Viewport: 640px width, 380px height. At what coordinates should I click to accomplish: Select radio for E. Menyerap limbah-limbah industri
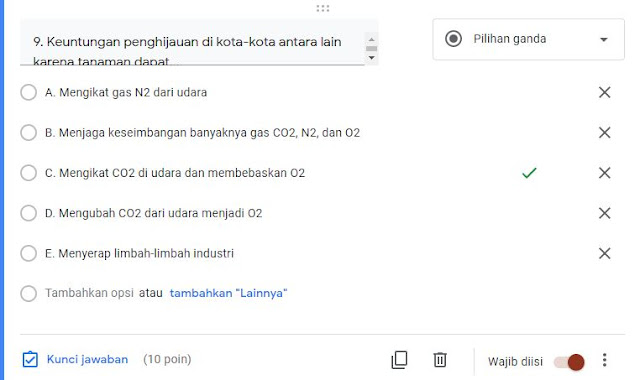point(29,253)
